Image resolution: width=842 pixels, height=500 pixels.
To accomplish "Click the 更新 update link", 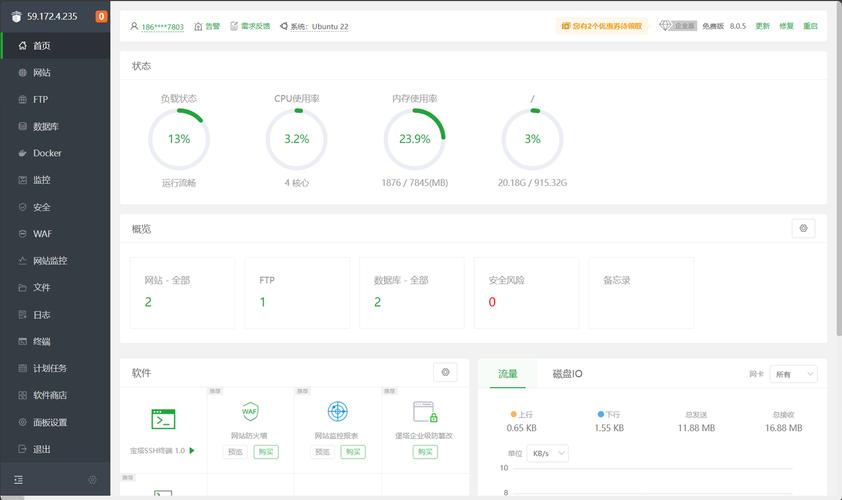I will (x=763, y=26).
